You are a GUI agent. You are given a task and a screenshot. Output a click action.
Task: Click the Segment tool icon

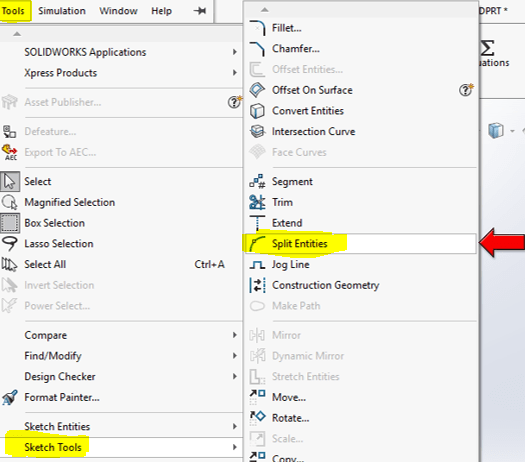point(257,181)
